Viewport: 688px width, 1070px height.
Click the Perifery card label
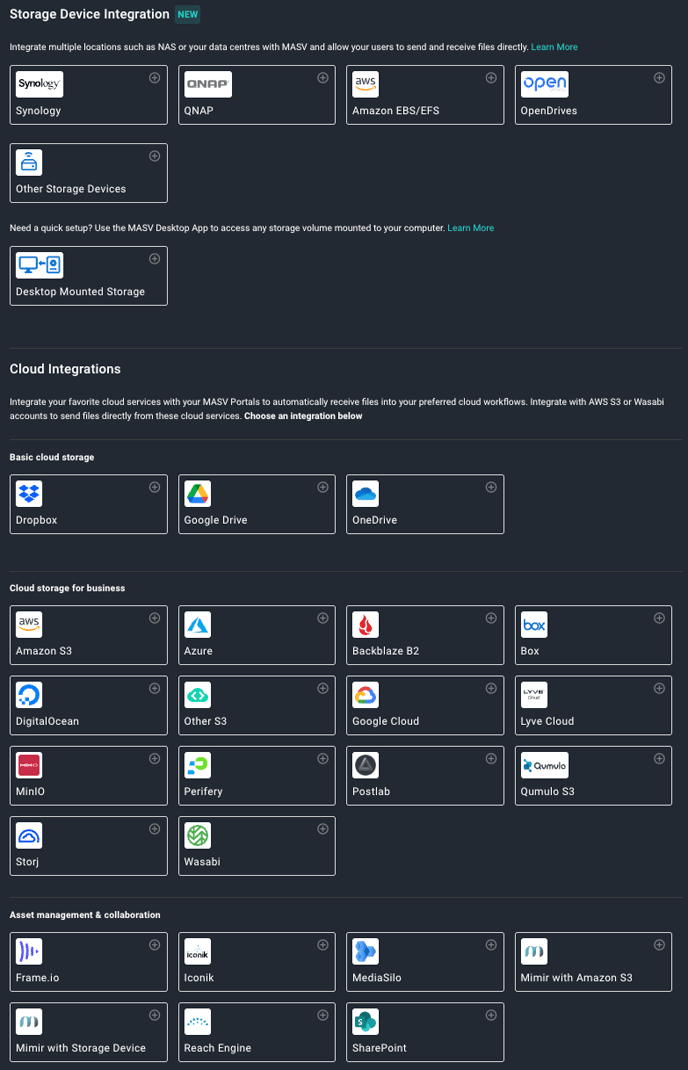[203, 792]
